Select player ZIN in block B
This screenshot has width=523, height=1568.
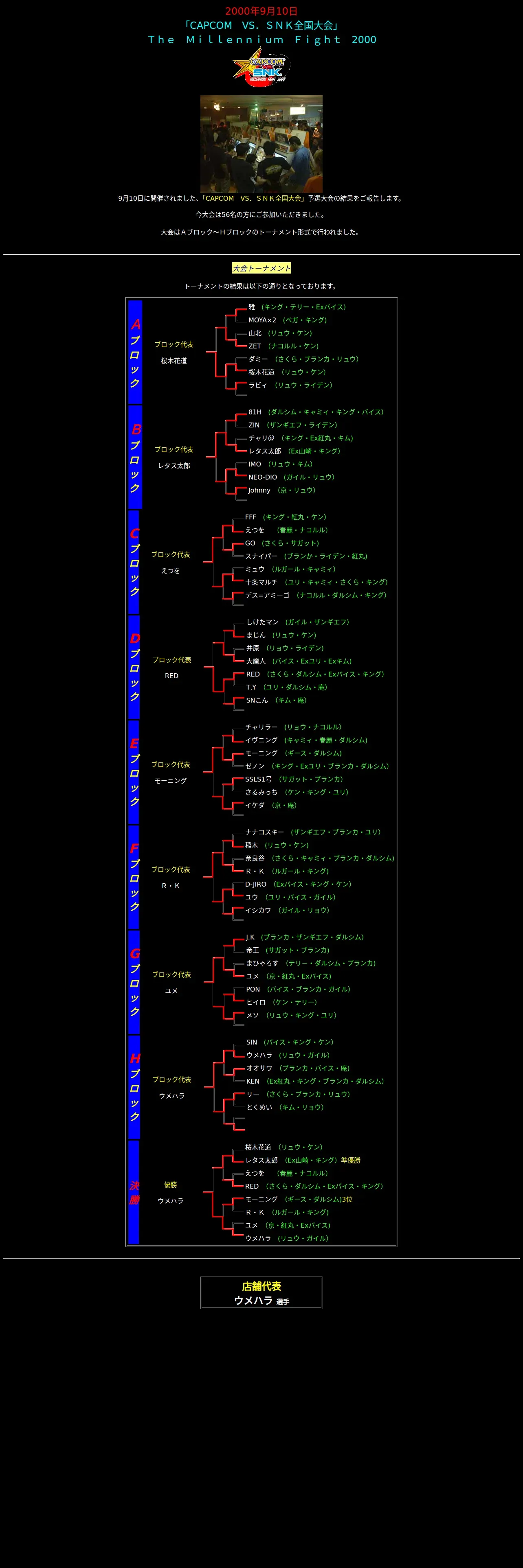pyautogui.click(x=254, y=425)
